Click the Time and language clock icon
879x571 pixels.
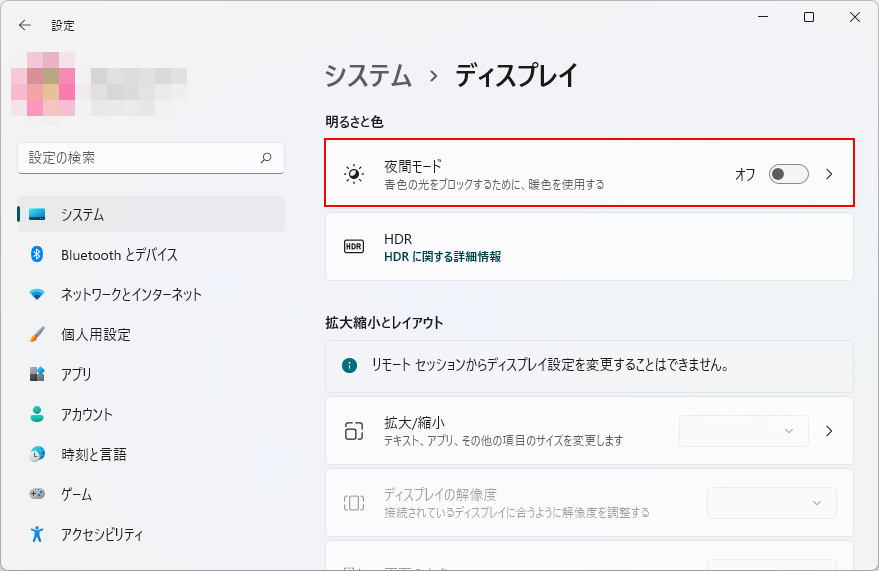click(x=38, y=454)
